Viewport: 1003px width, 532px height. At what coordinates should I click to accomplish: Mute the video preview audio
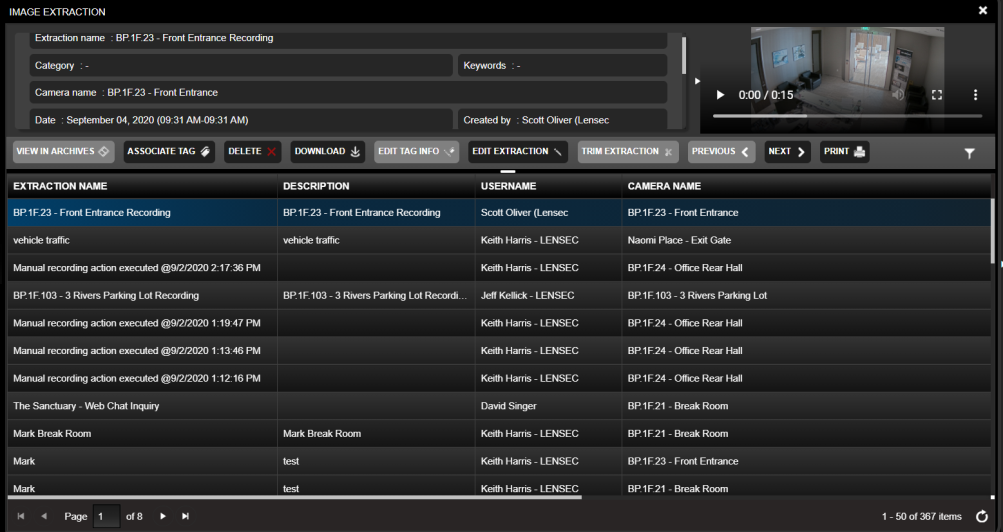point(899,95)
